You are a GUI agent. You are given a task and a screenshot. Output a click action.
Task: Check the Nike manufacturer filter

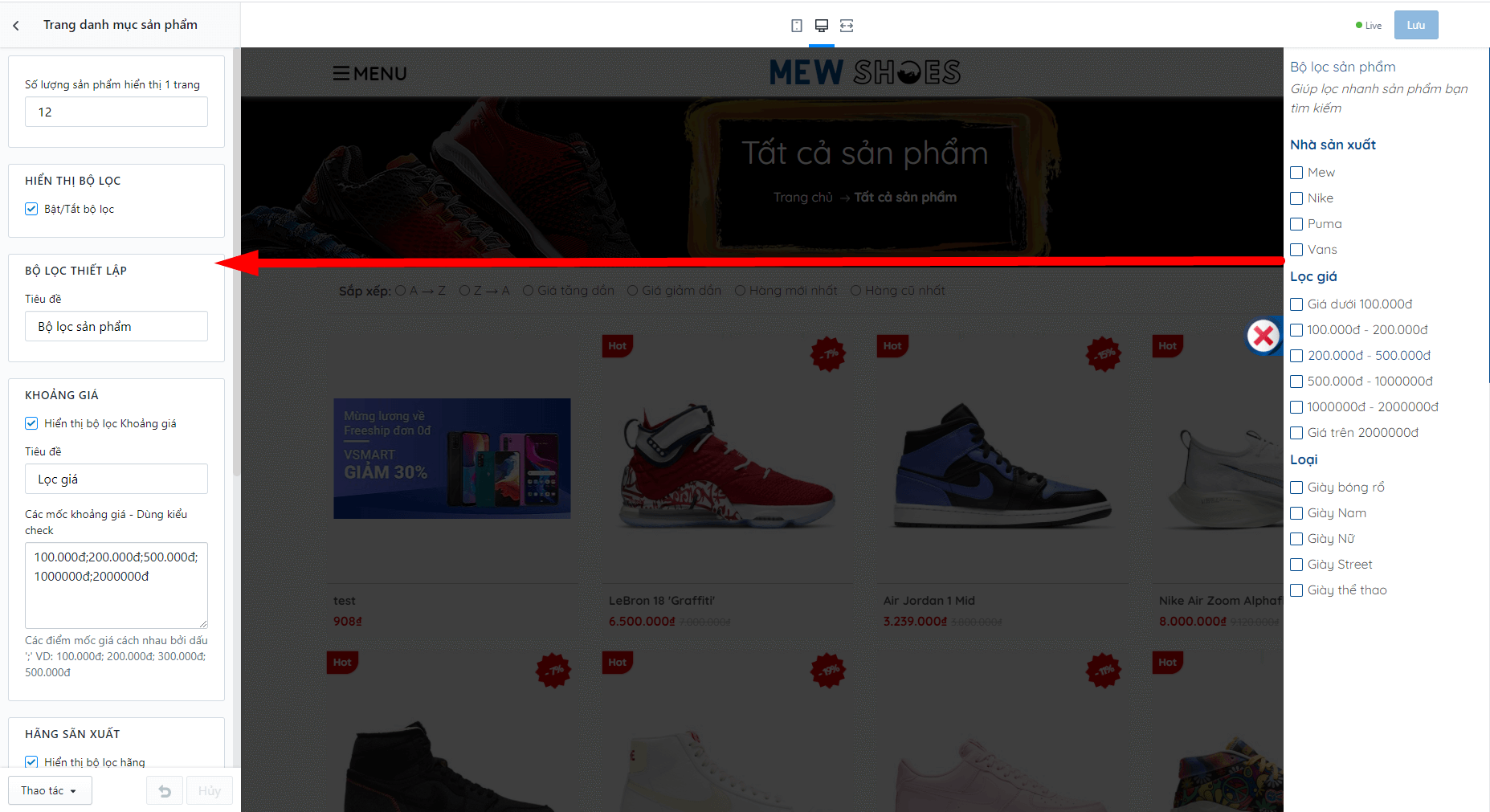pos(1296,198)
